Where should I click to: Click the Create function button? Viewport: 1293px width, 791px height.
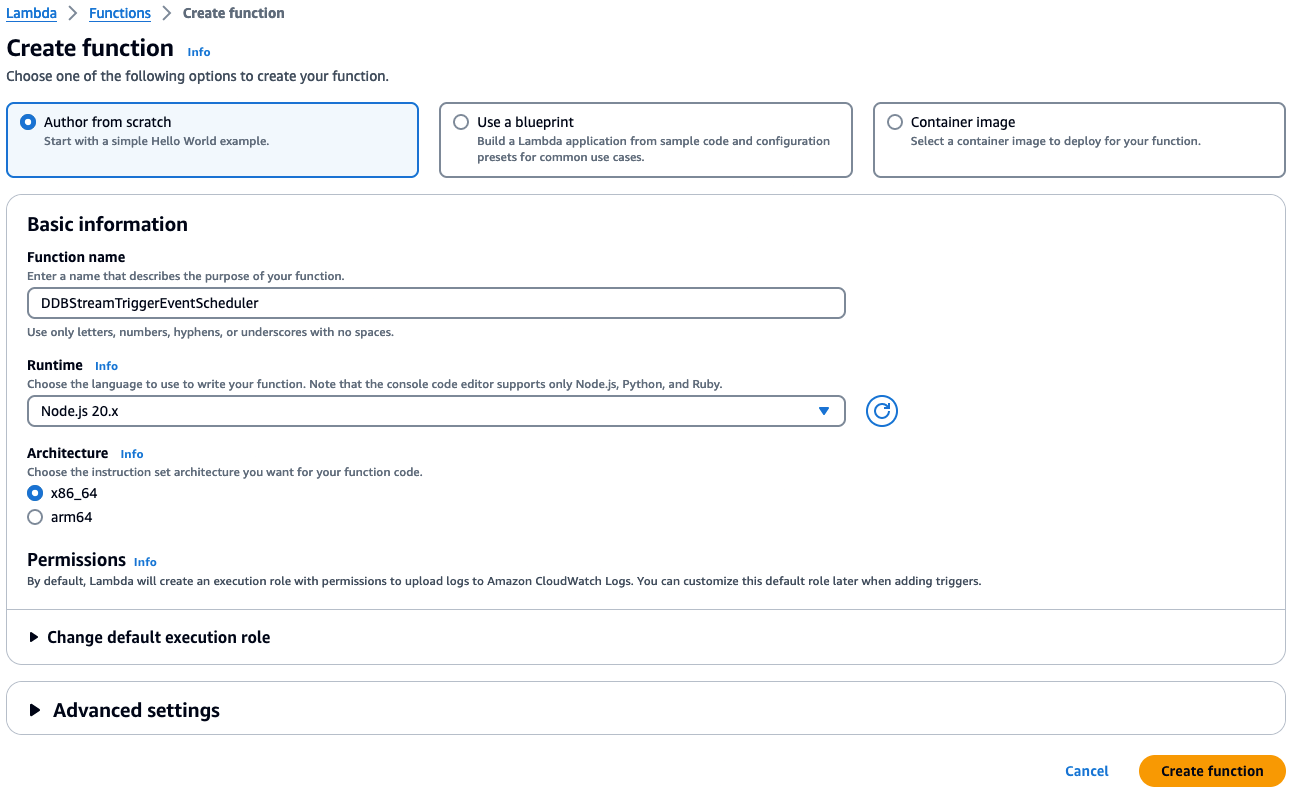(x=1211, y=770)
